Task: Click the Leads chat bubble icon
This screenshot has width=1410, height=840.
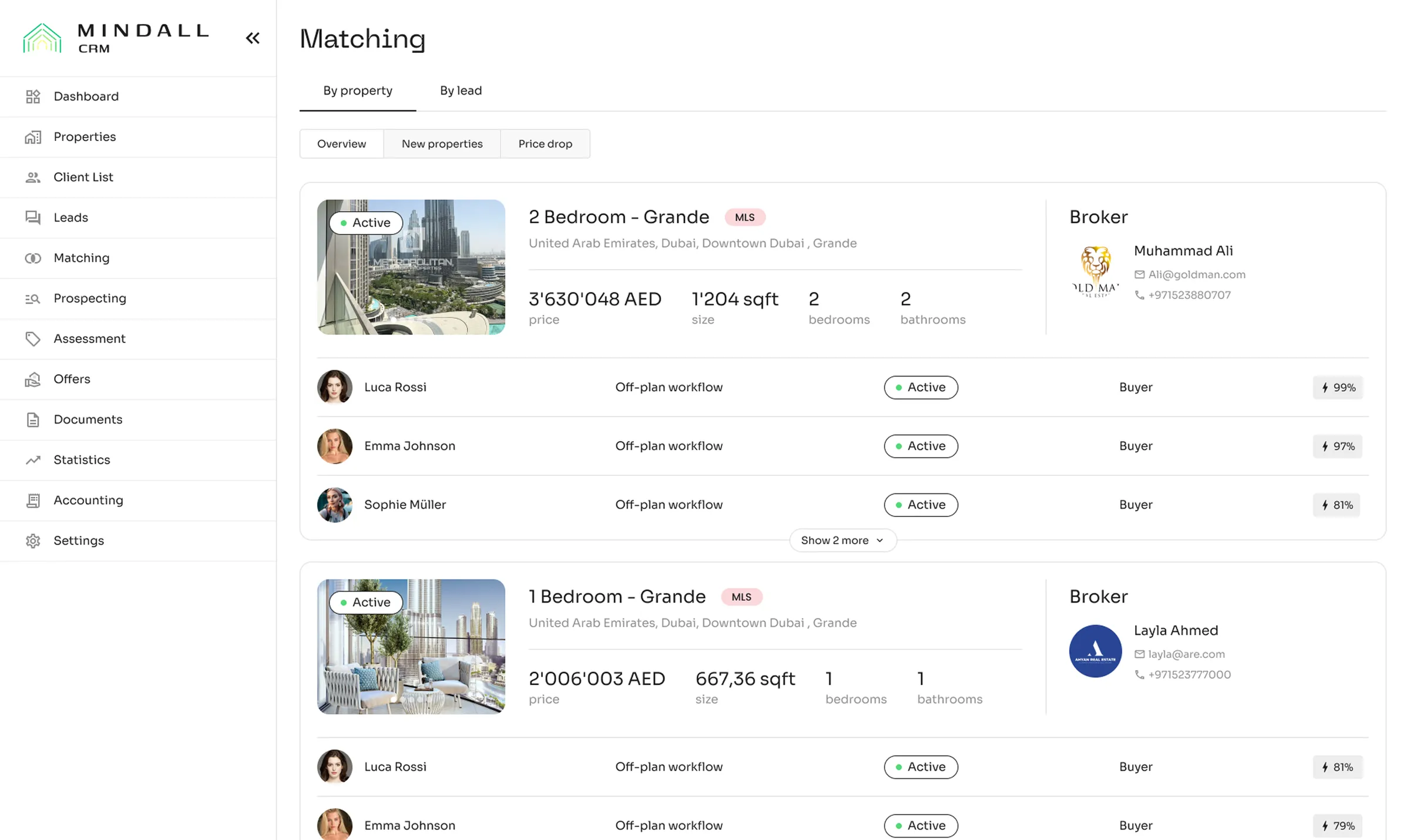Action: click(x=33, y=217)
